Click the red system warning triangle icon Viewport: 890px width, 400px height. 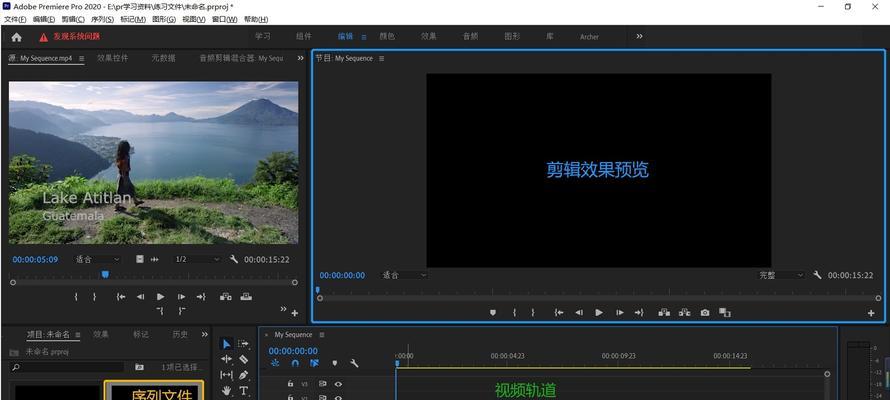point(43,37)
